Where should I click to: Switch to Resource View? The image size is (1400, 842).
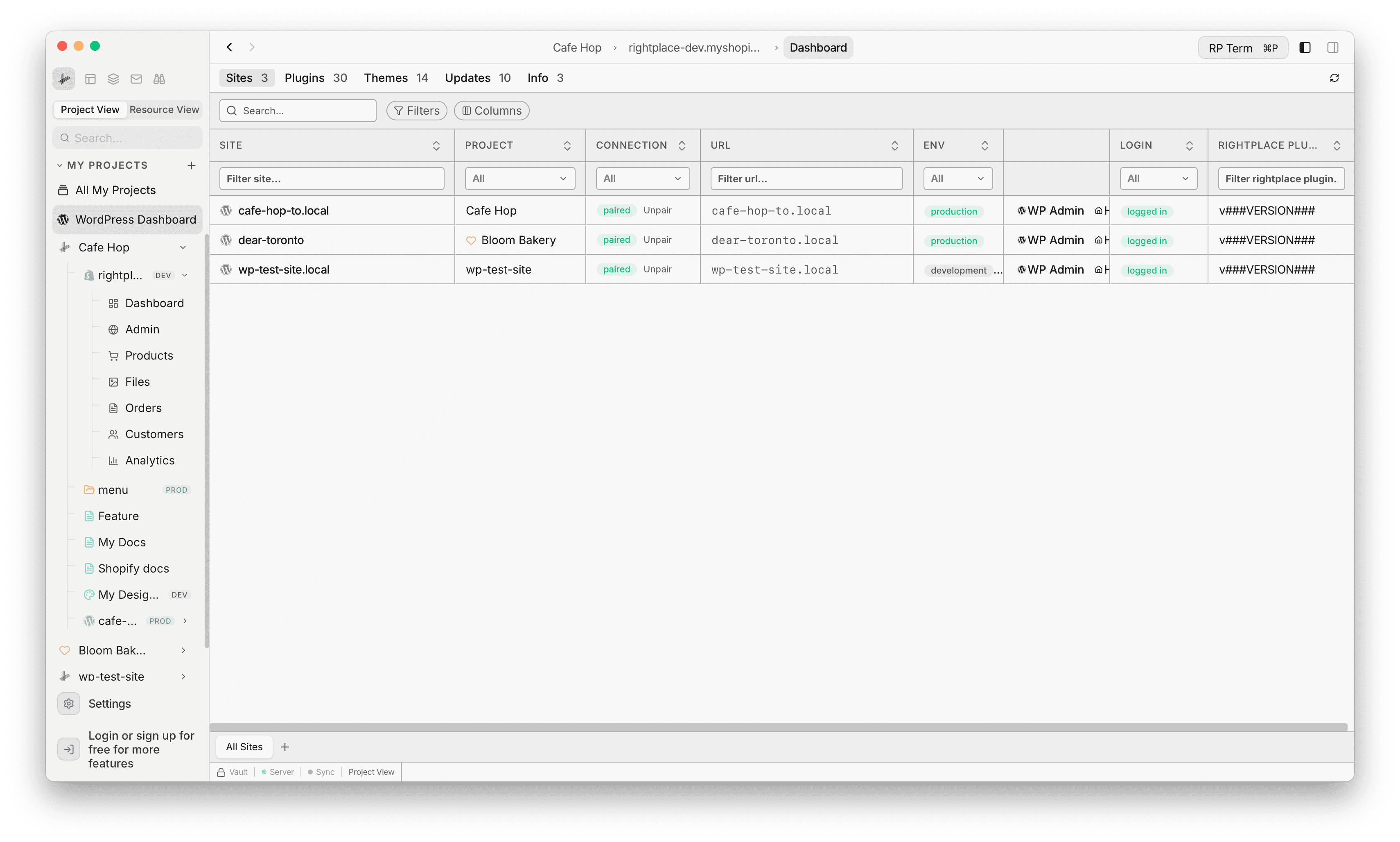tap(164, 109)
